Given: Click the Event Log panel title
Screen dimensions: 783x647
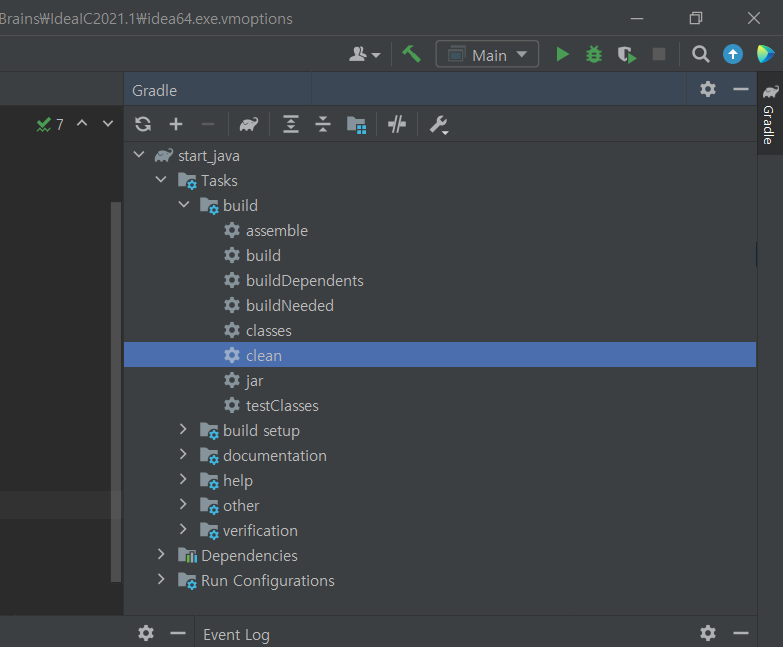Looking at the screenshot, I should (x=236, y=635).
